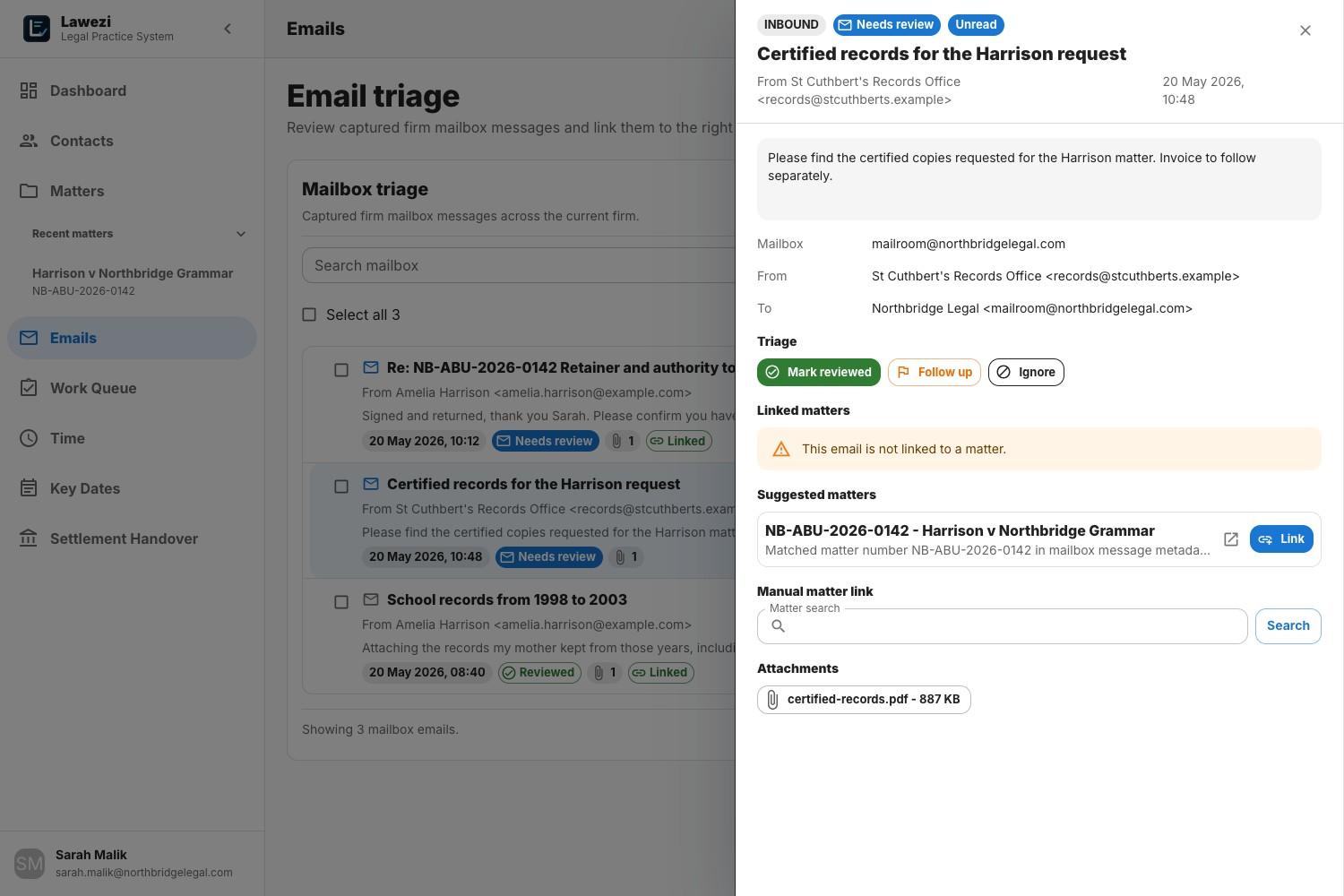Click the matter Search button
The height and width of the screenshot is (896, 1344).
pyautogui.click(x=1288, y=625)
